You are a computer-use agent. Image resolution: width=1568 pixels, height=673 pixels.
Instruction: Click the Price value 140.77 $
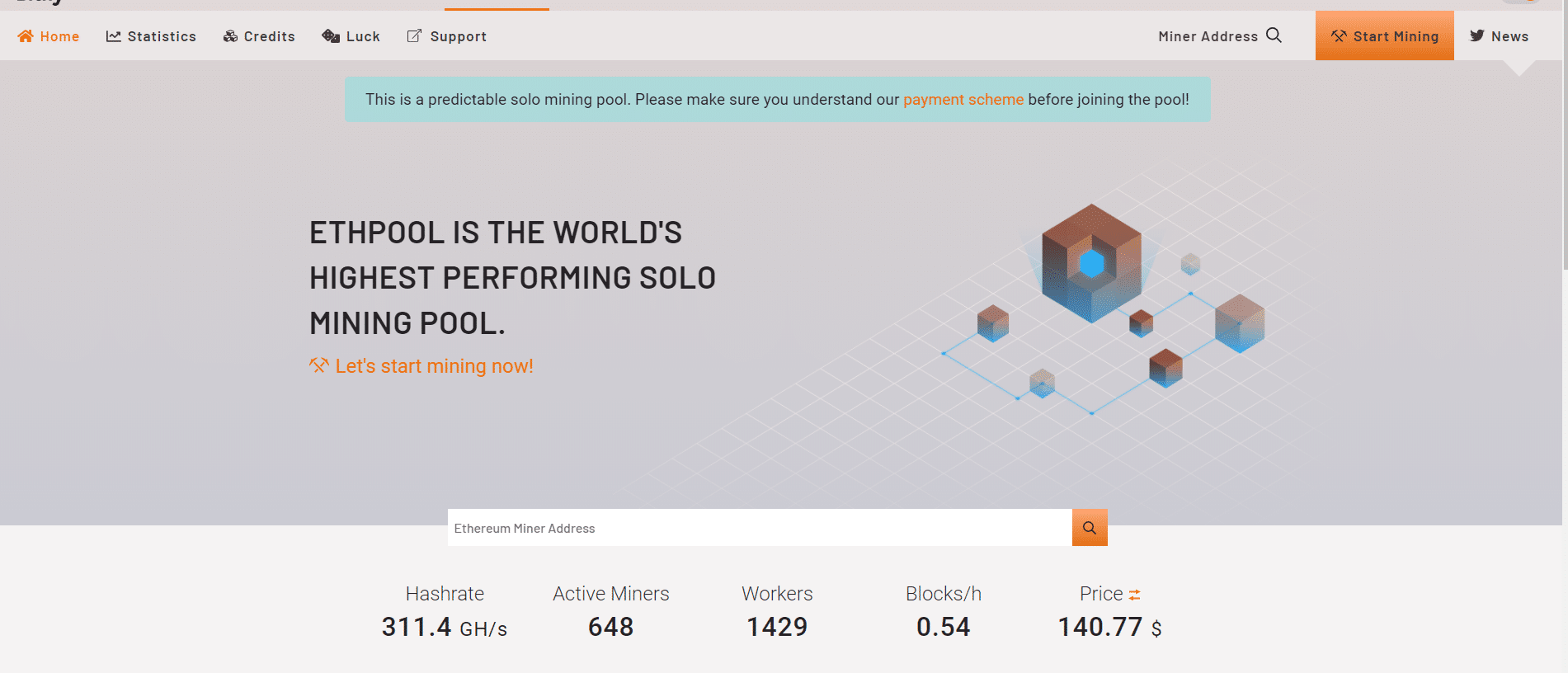tap(1110, 628)
